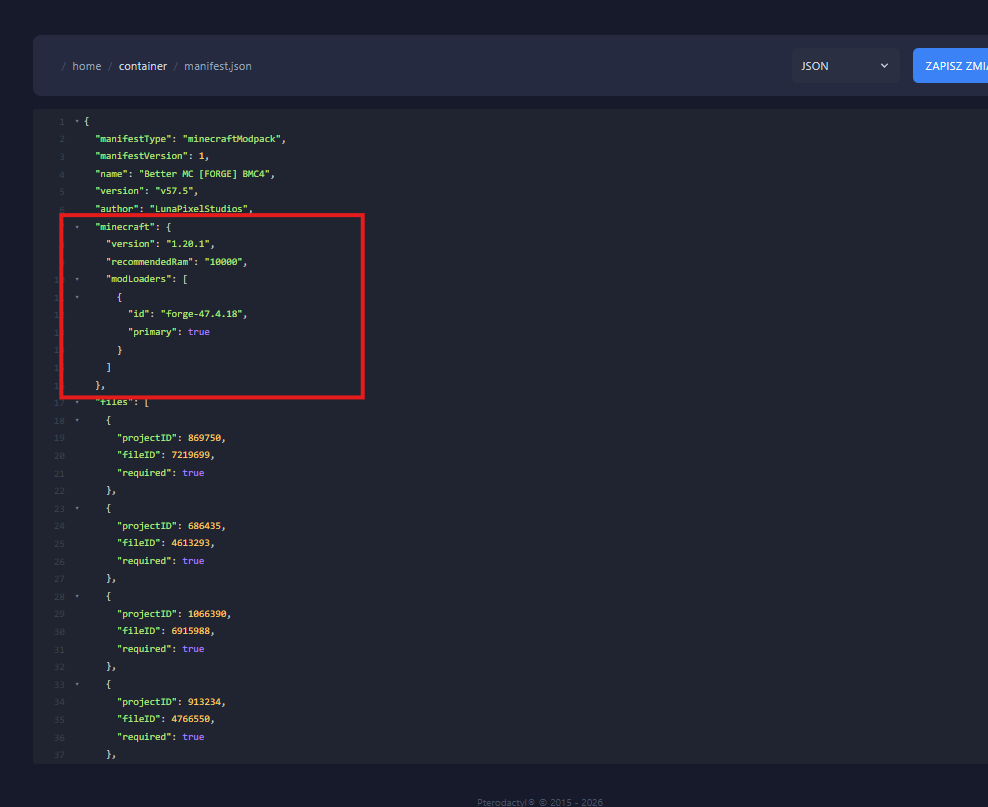Click the projectID value 913234
Image resolution: width=988 pixels, height=807 pixels.
204,701
